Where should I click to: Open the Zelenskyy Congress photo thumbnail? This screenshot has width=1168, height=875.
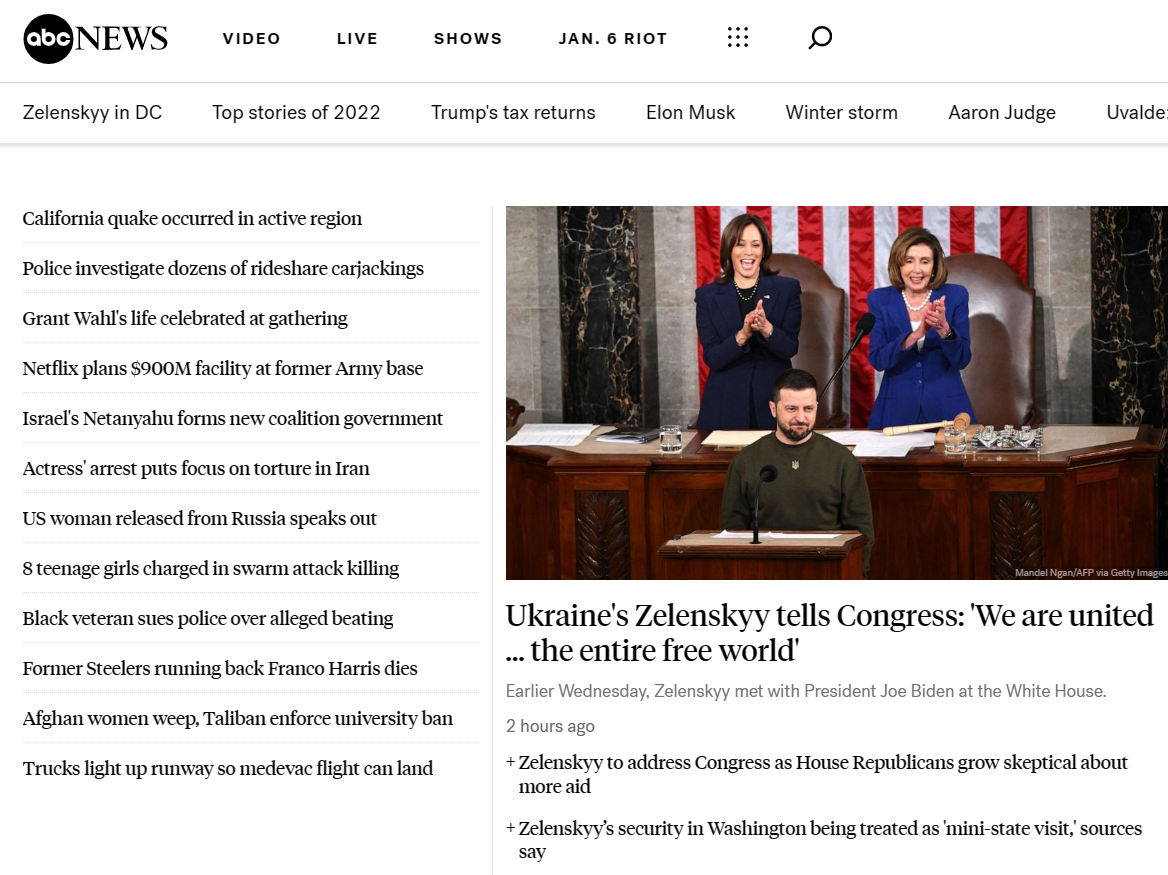836,392
